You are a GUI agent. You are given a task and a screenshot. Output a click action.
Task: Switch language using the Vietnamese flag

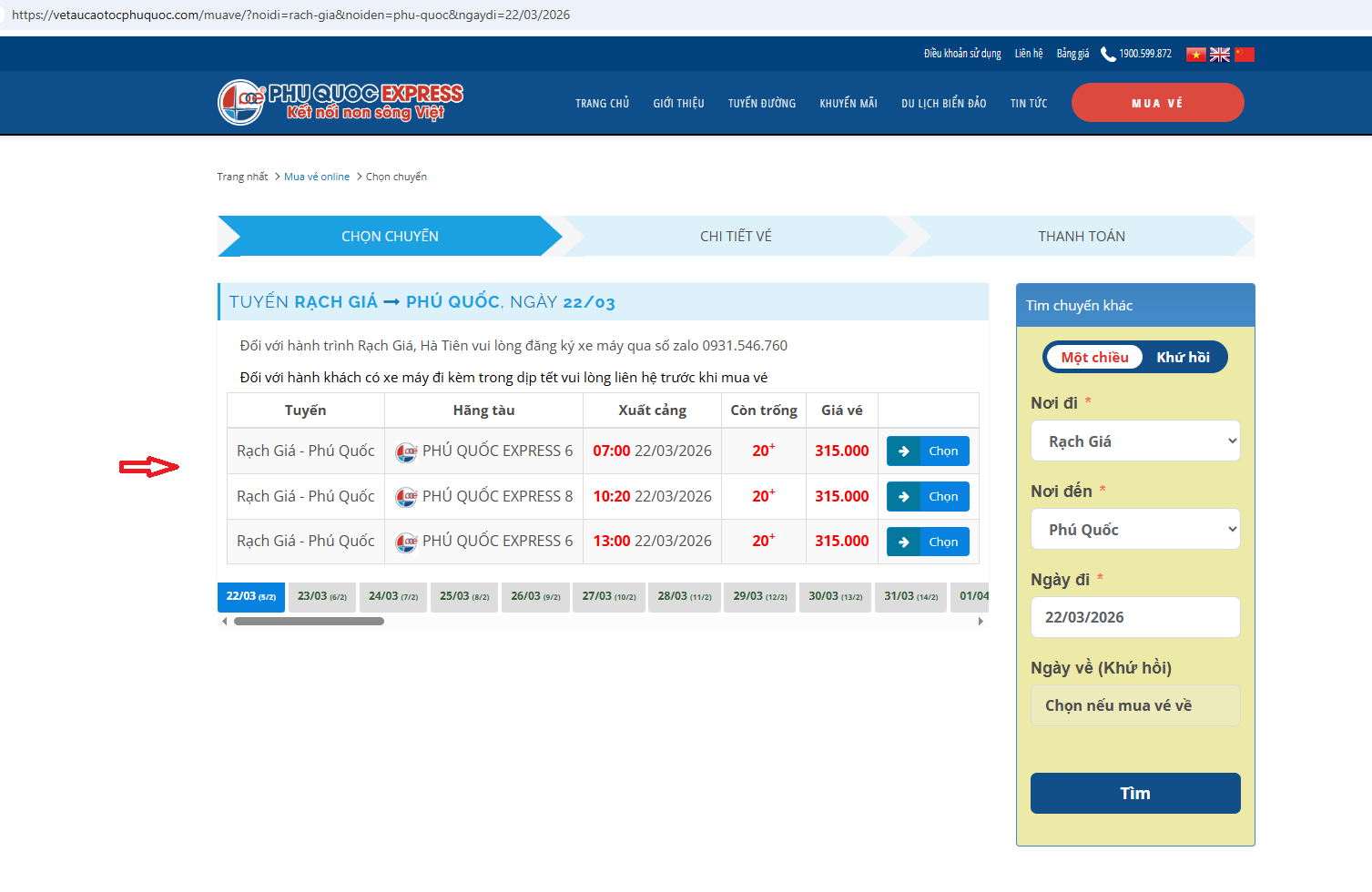click(1195, 55)
